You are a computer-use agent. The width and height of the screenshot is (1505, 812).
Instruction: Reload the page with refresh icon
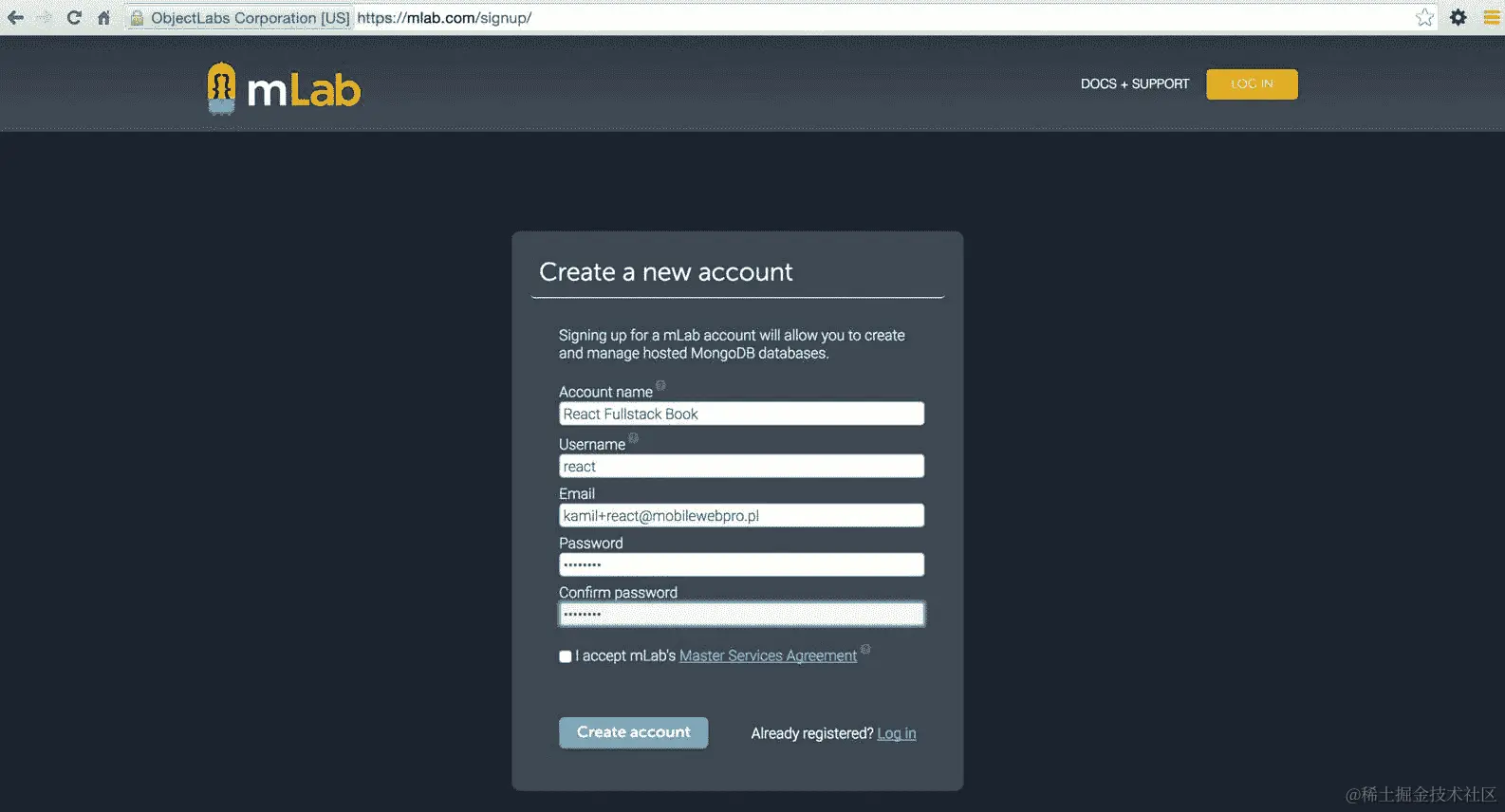pyautogui.click(x=74, y=17)
